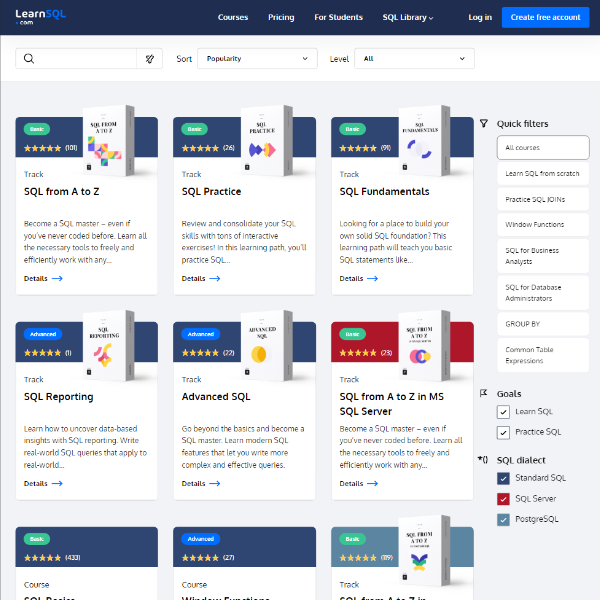Click Basic badge on SQL from A to Z

(x=37, y=129)
